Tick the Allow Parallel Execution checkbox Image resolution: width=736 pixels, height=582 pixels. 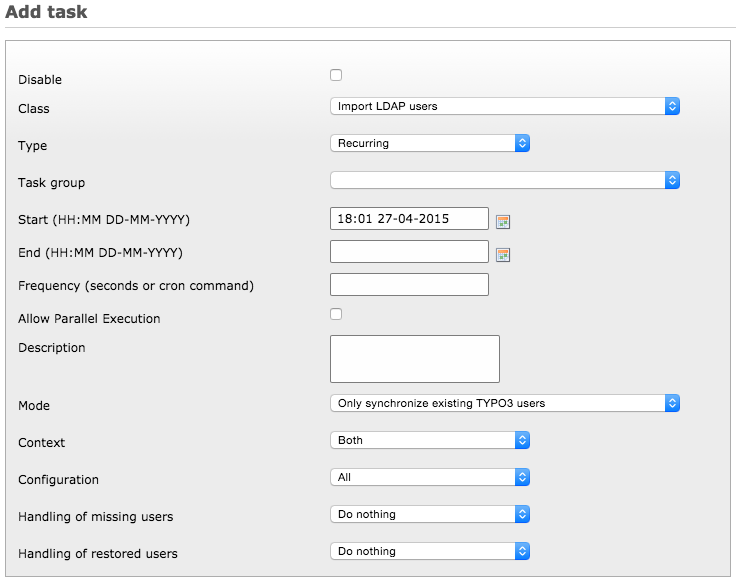point(336,314)
